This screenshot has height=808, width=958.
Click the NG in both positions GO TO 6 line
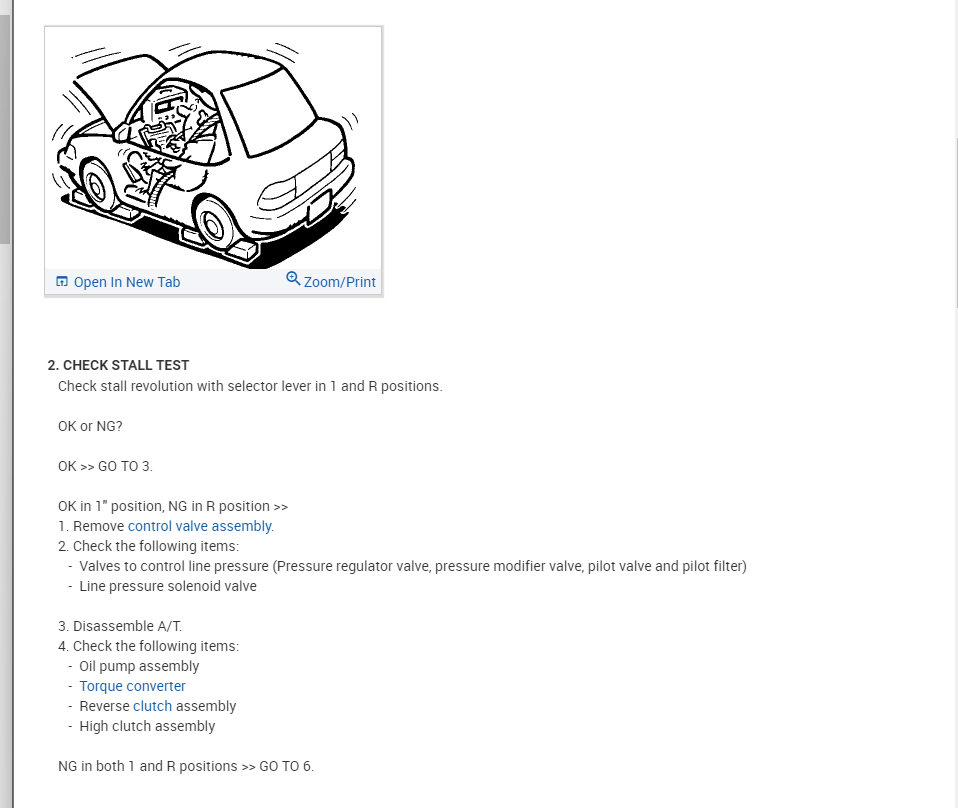click(x=185, y=766)
